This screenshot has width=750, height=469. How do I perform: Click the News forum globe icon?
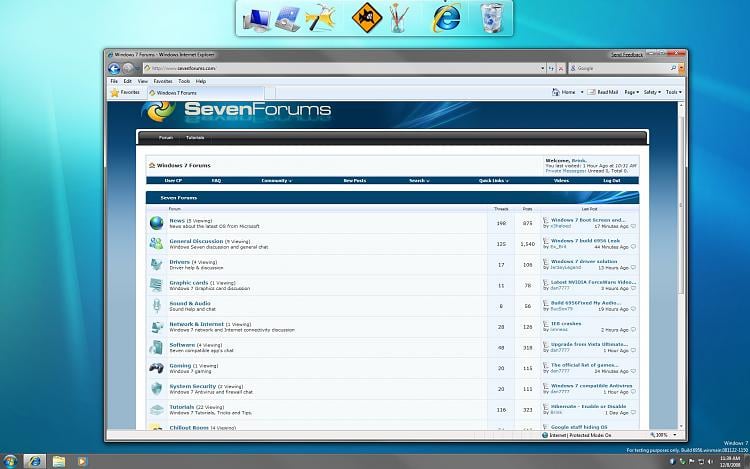click(x=156, y=223)
